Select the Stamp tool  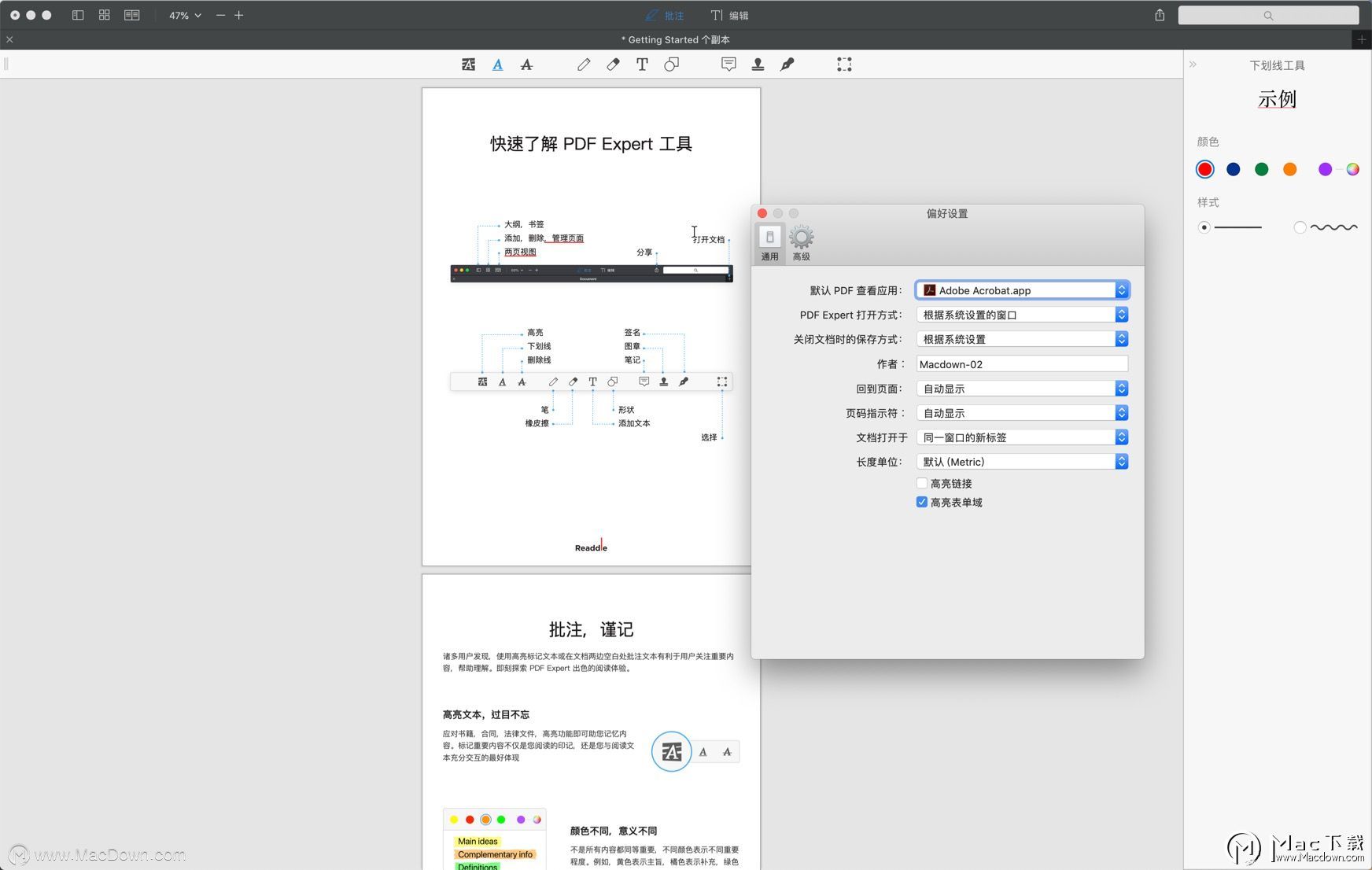pyautogui.click(x=758, y=65)
